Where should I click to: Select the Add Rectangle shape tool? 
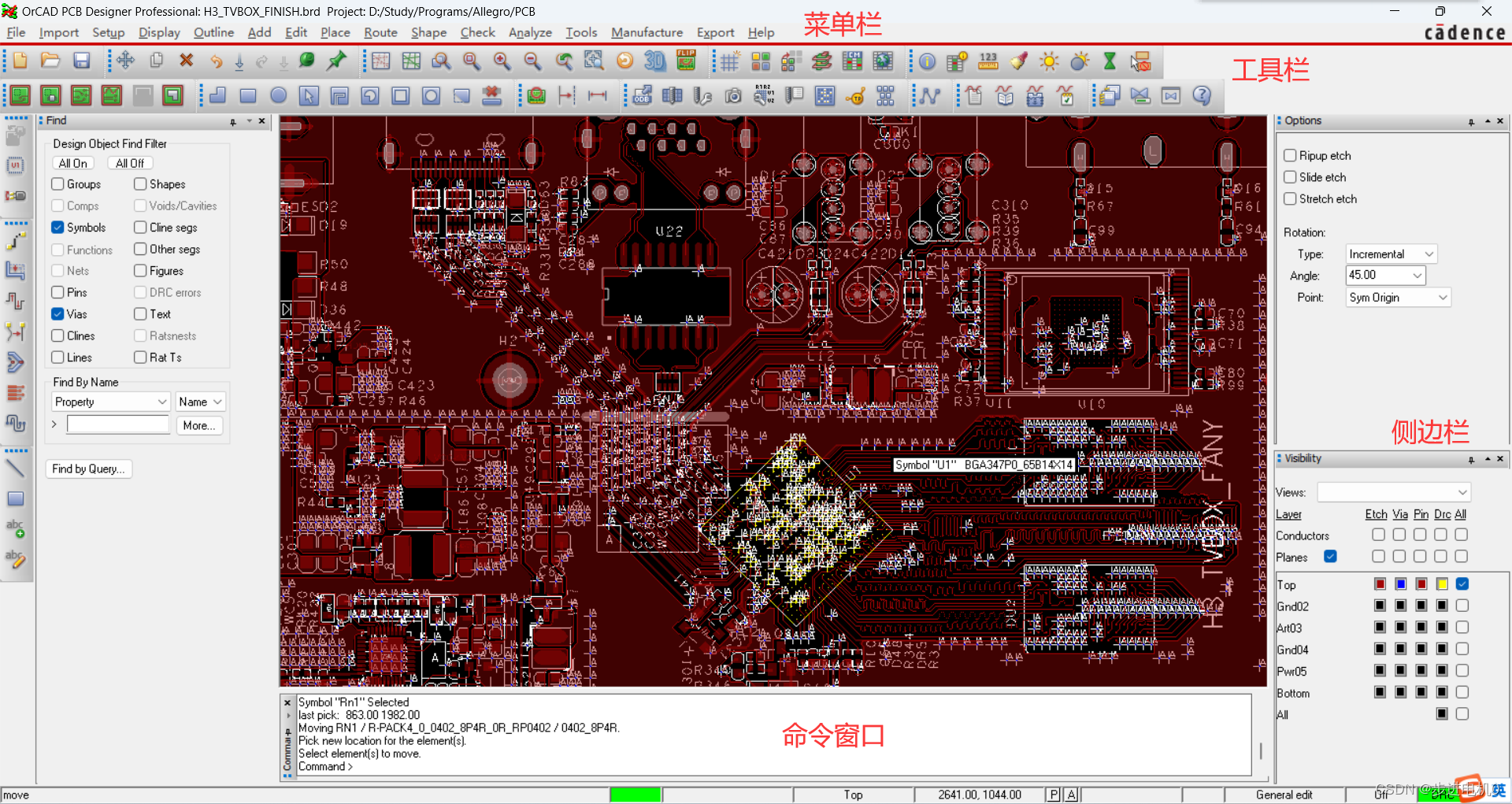point(248,96)
